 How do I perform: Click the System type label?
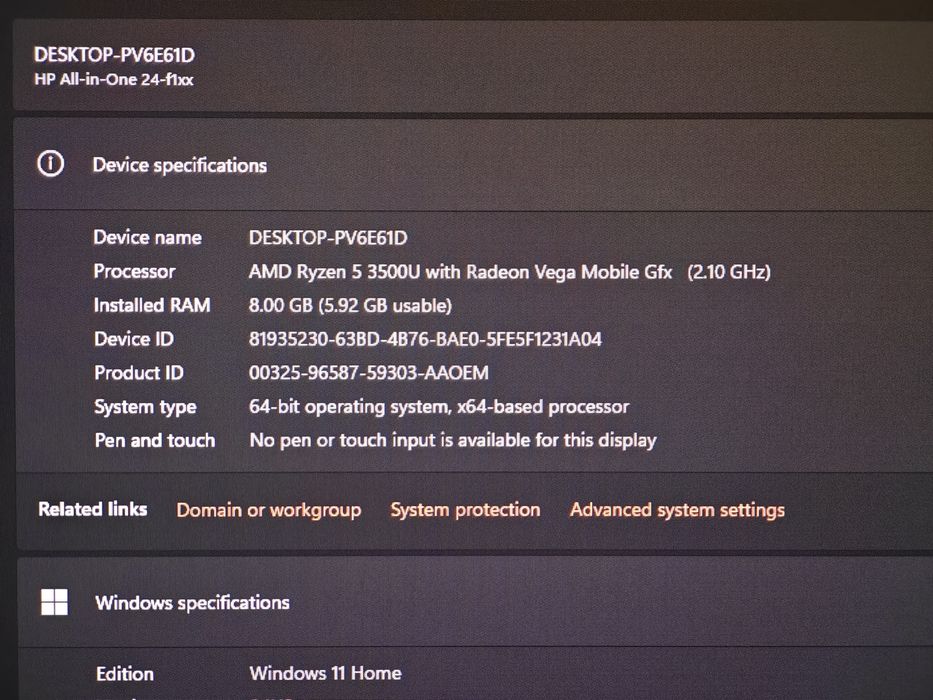tap(145, 407)
